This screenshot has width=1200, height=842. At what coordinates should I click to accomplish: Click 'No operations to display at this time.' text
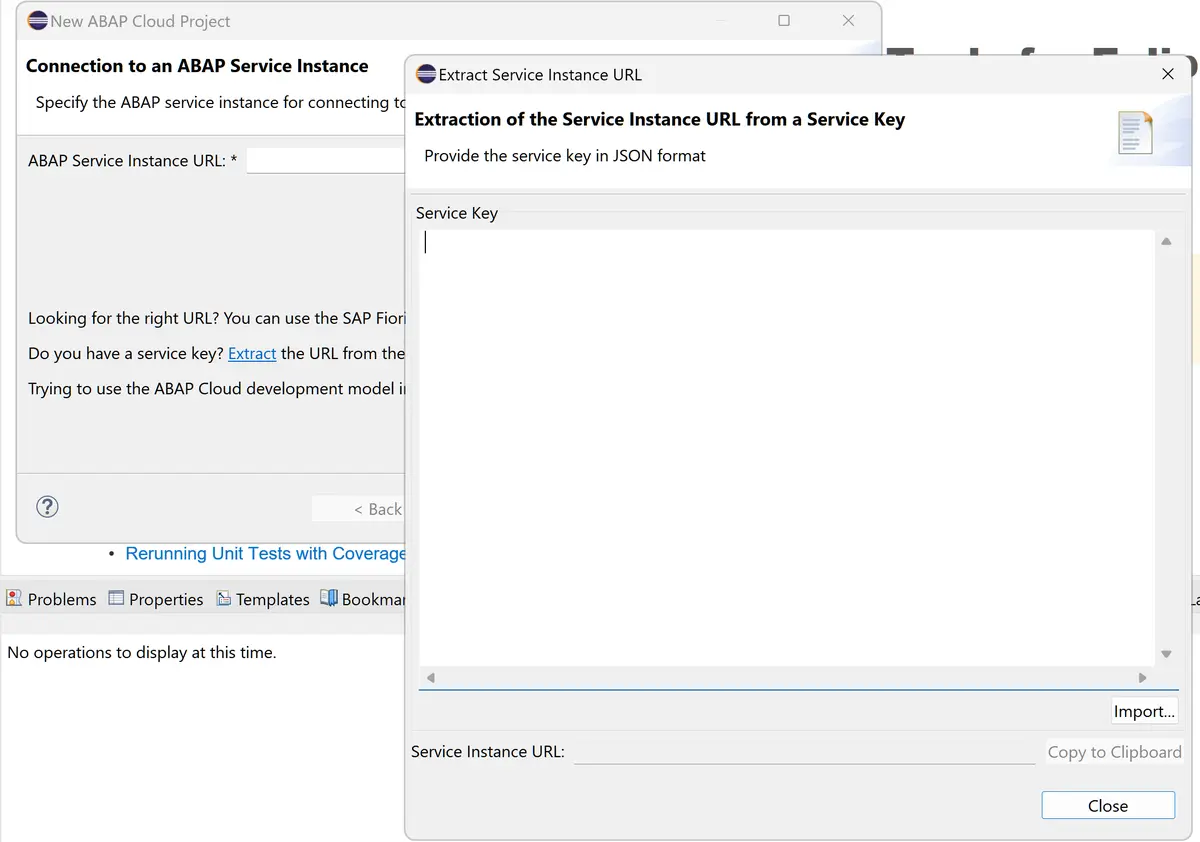point(142,652)
